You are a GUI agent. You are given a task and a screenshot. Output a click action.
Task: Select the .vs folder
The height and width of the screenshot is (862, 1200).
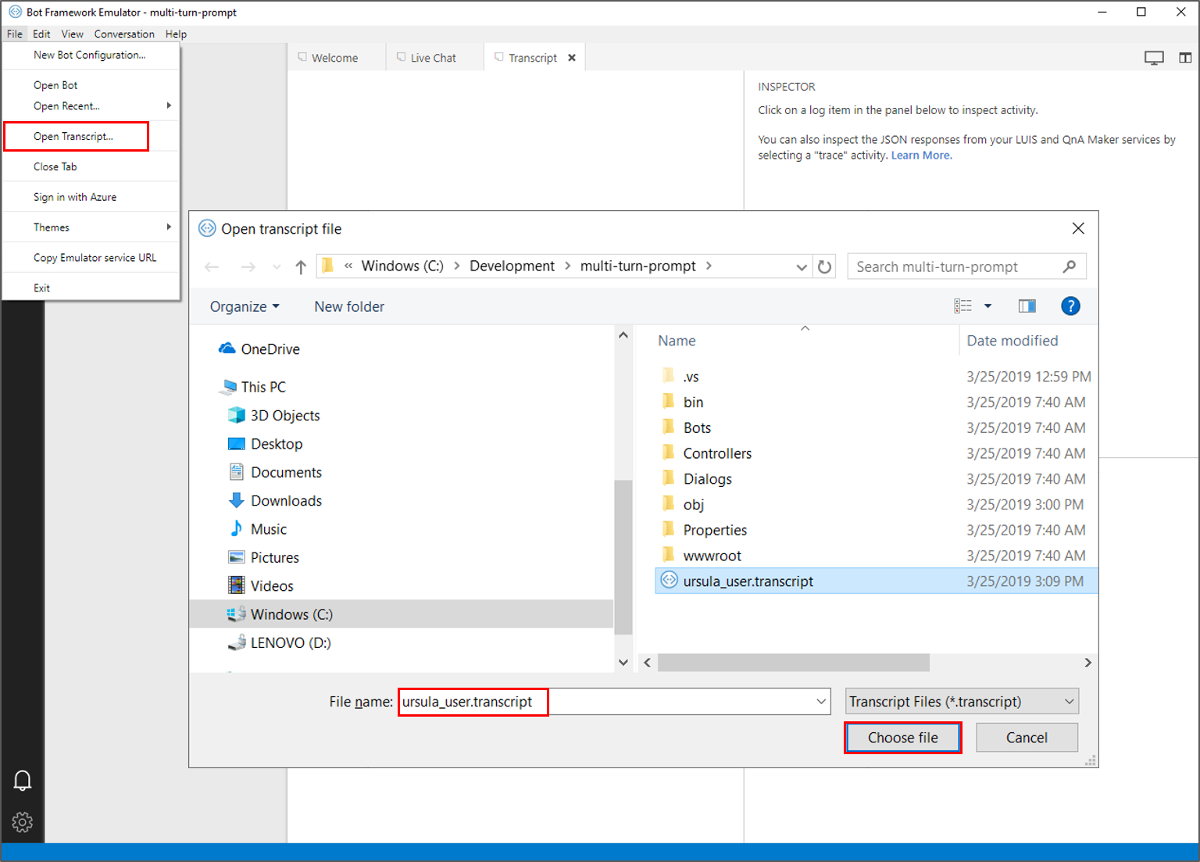pyautogui.click(x=680, y=377)
